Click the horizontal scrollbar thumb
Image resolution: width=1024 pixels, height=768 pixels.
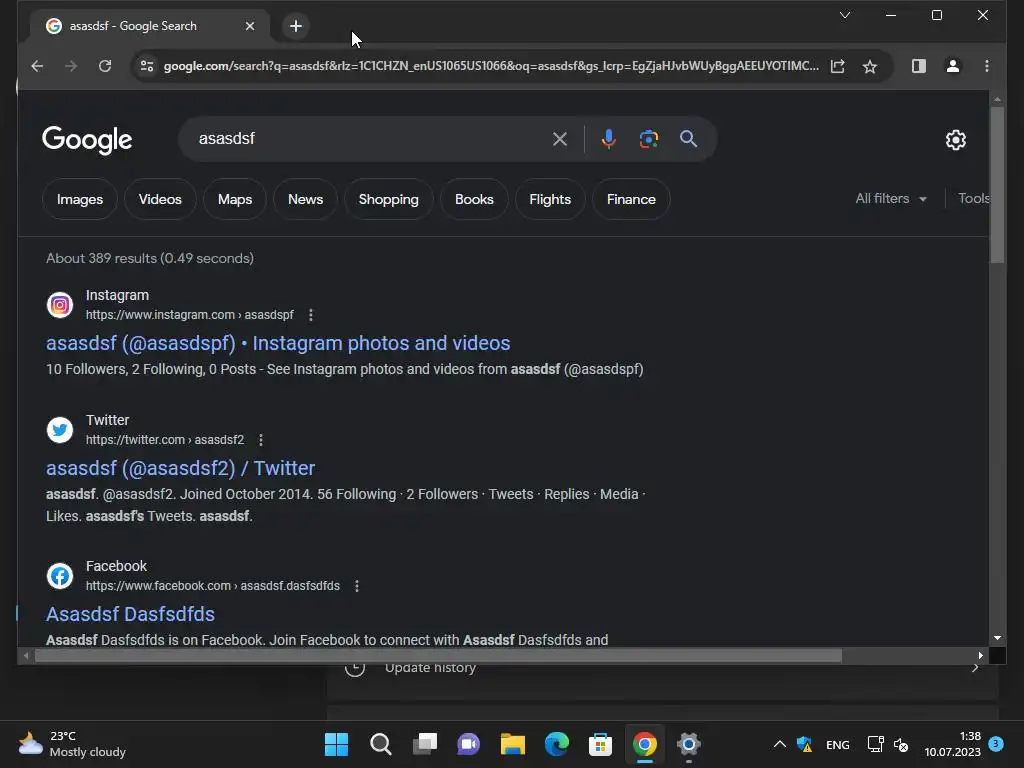[438, 656]
